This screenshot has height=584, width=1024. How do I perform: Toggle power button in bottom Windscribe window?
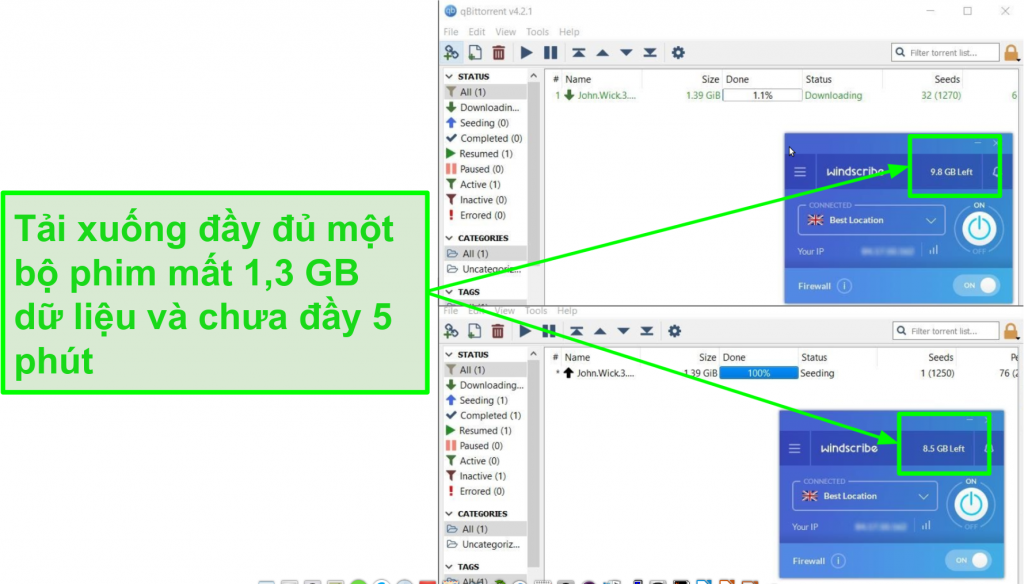[x=971, y=504]
